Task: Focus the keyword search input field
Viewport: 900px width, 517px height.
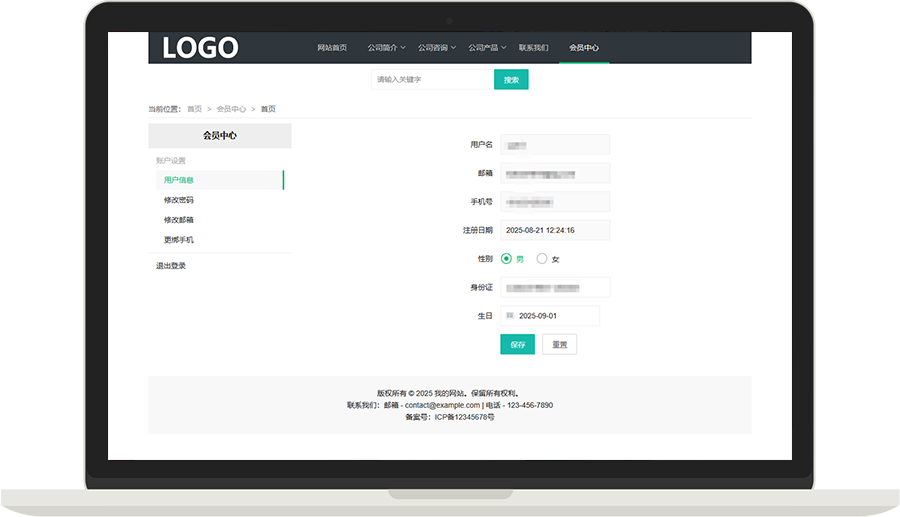Action: [x=432, y=80]
